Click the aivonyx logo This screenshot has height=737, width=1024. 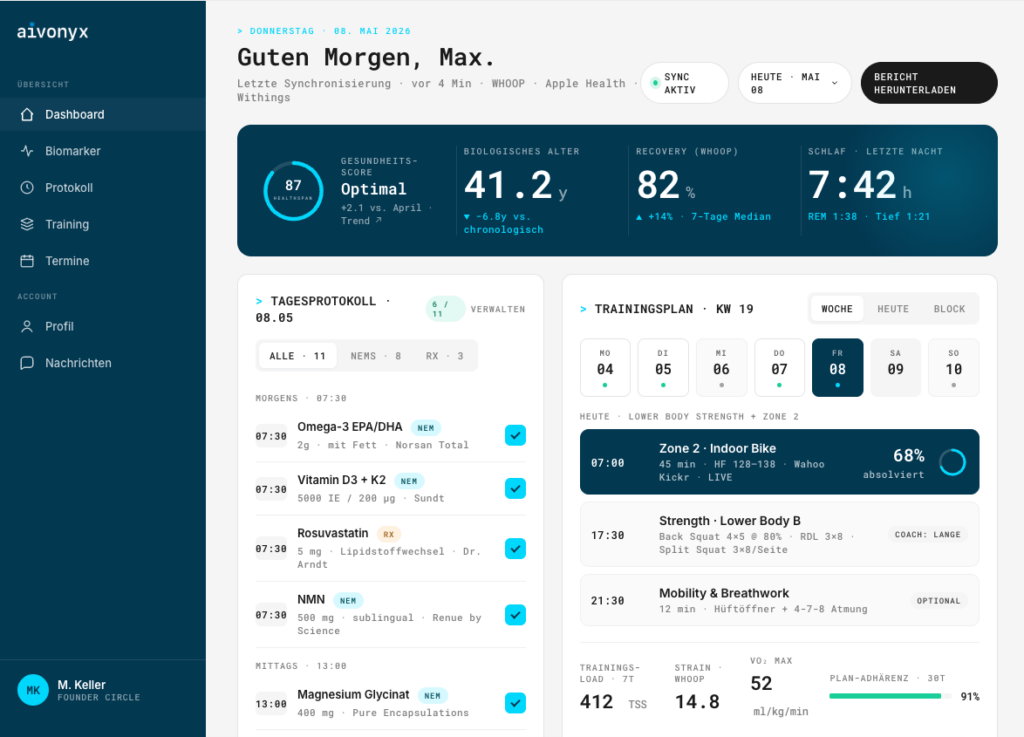pyautogui.click(x=52, y=31)
